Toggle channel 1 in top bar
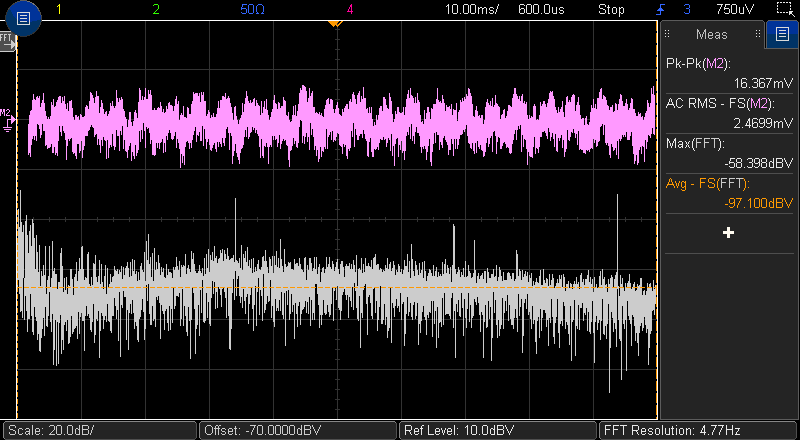The width and height of the screenshot is (800, 440). tap(59, 9)
